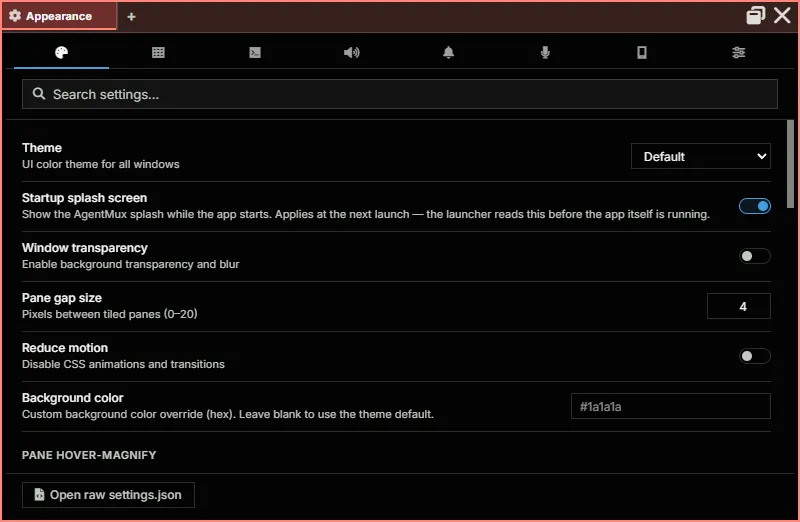Image resolution: width=800 pixels, height=522 pixels.
Task: Select the microphone settings section
Action: [545, 53]
